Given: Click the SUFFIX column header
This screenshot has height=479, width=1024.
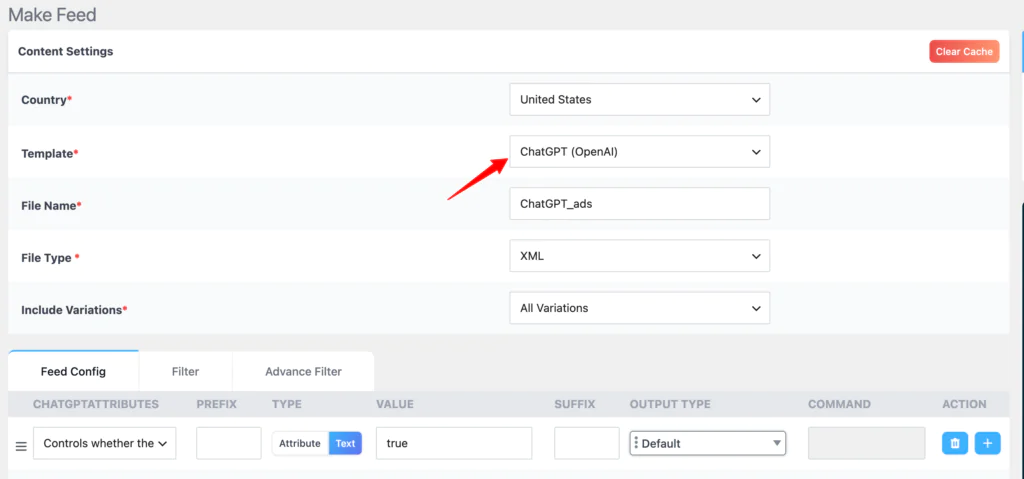Looking at the screenshot, I should (x=575, y=405).
